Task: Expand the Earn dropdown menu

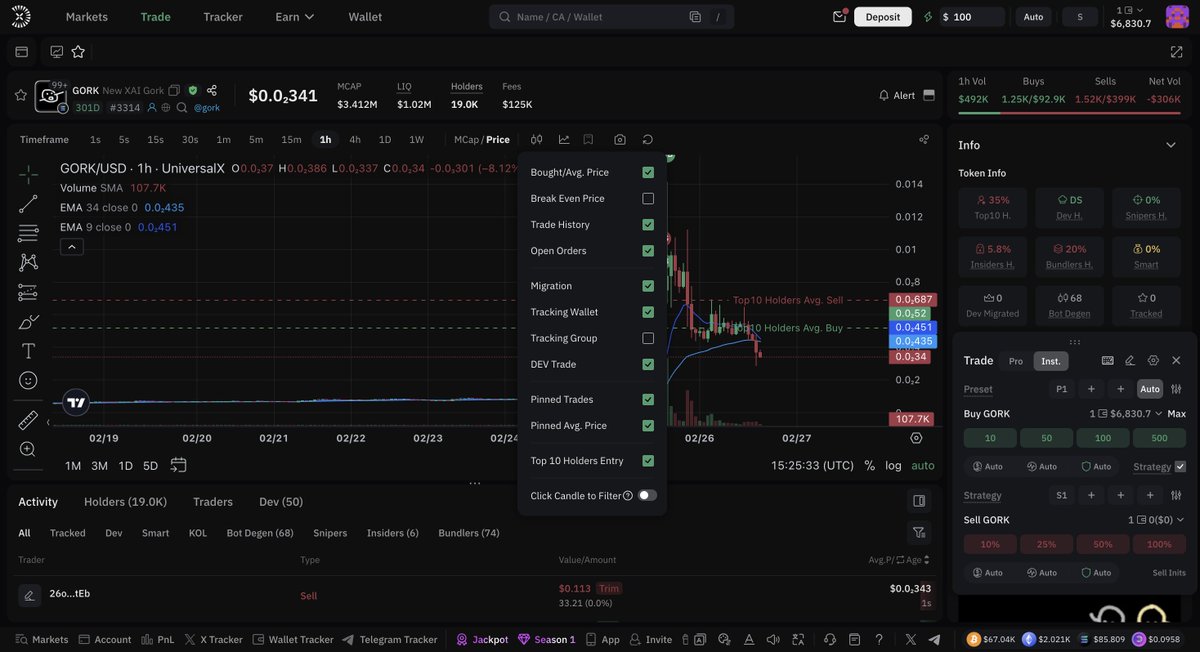Action: point(295,16)
